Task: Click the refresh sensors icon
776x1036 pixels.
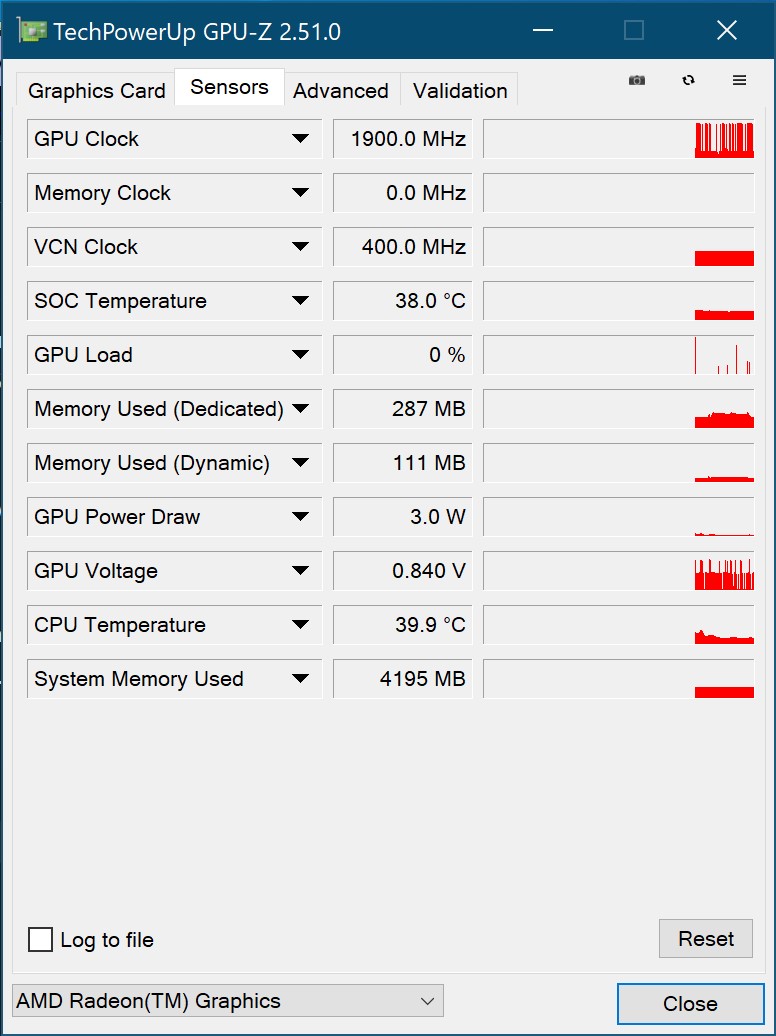Action: click(688, 81)
